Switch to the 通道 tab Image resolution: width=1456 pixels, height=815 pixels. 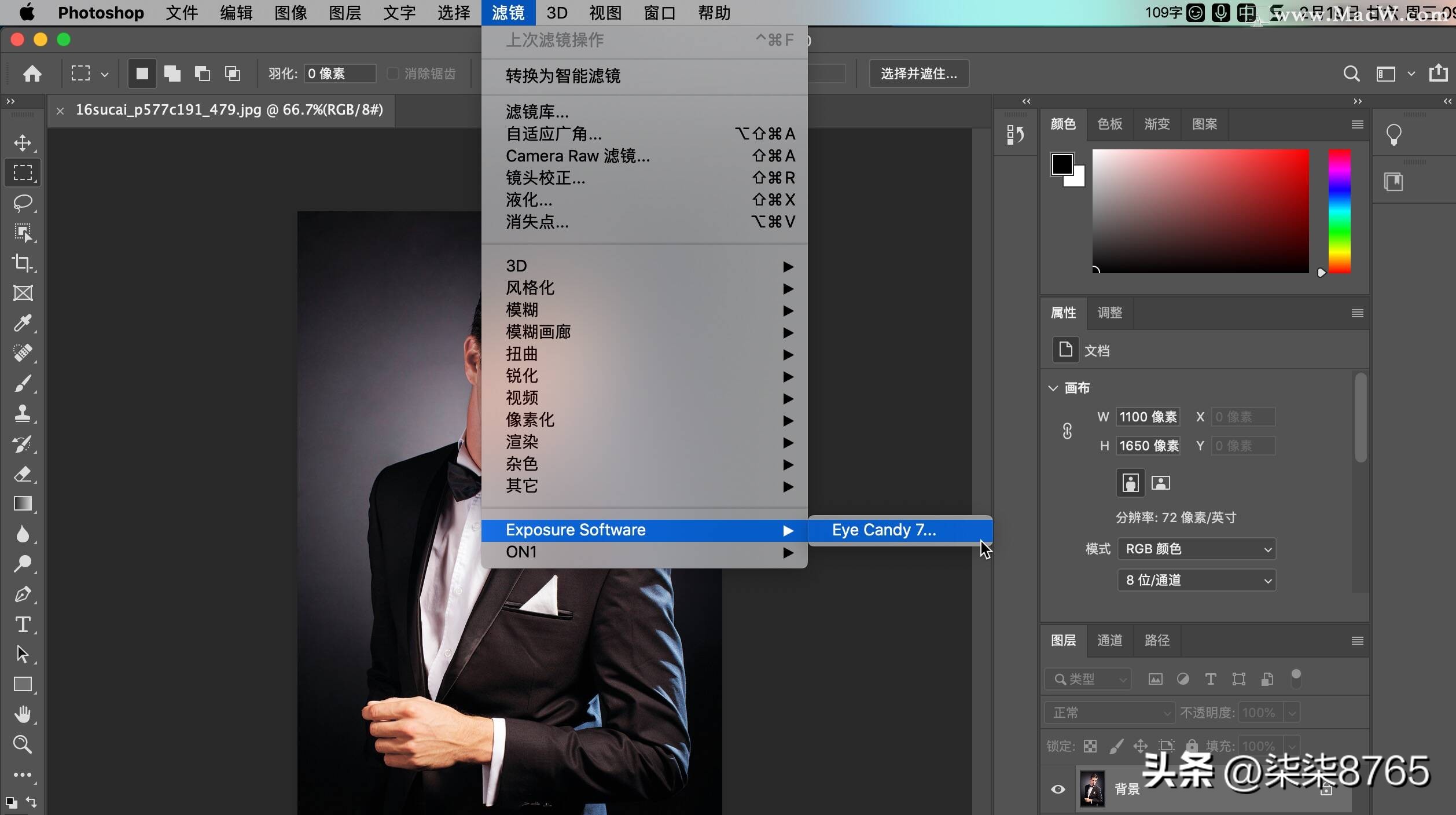pos(1109,640)
